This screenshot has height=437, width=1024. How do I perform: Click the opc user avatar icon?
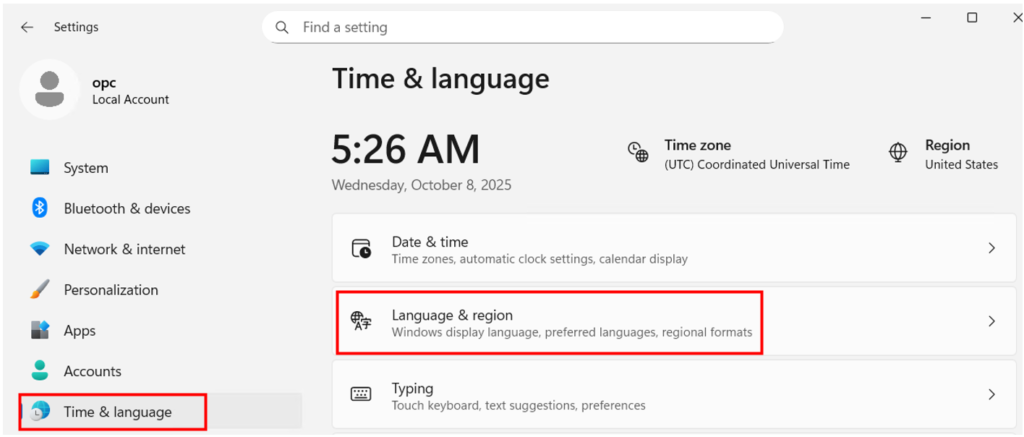click(x=49, y=90)
